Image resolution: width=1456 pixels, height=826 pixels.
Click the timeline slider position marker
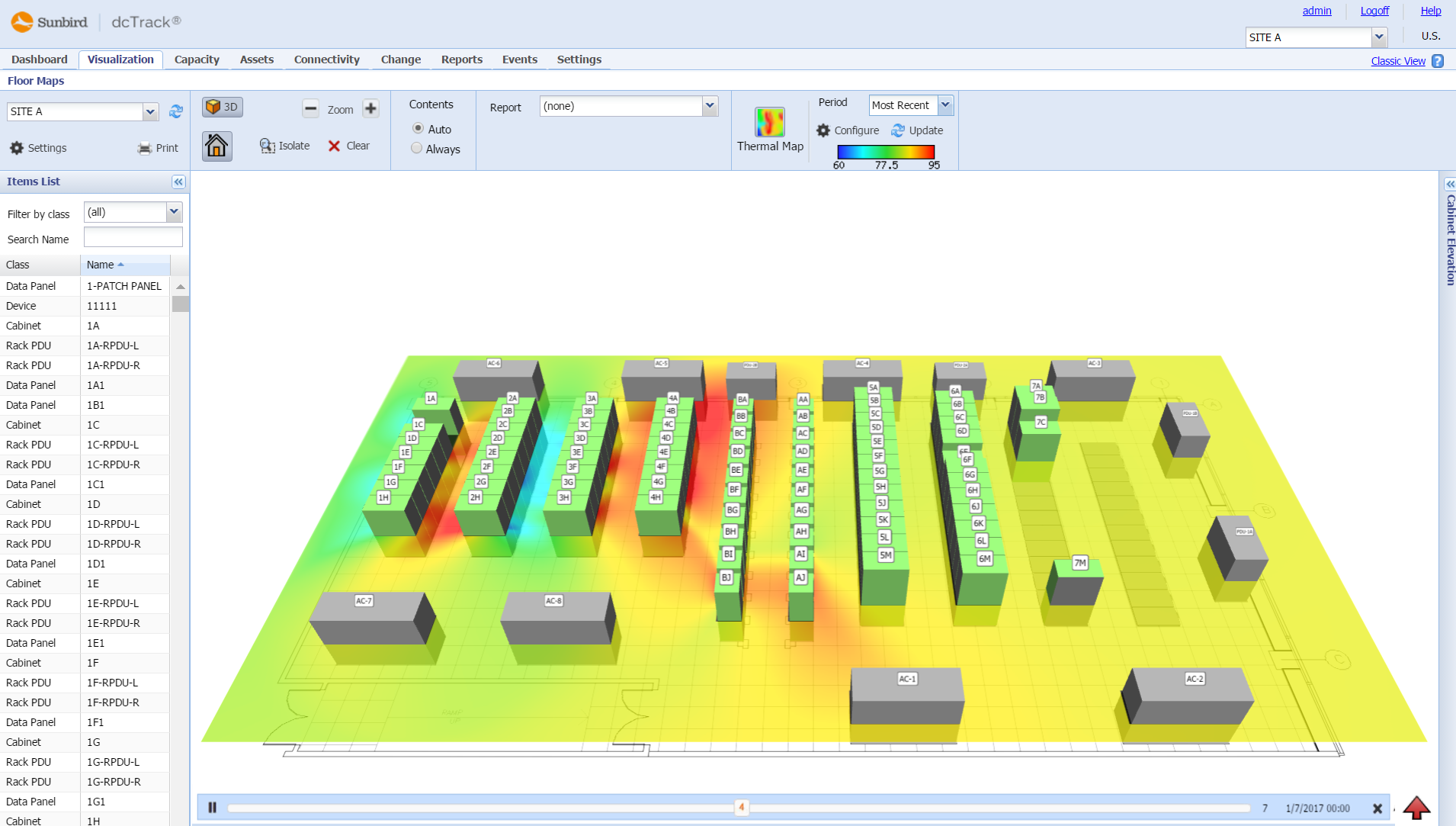coord(740,807)
